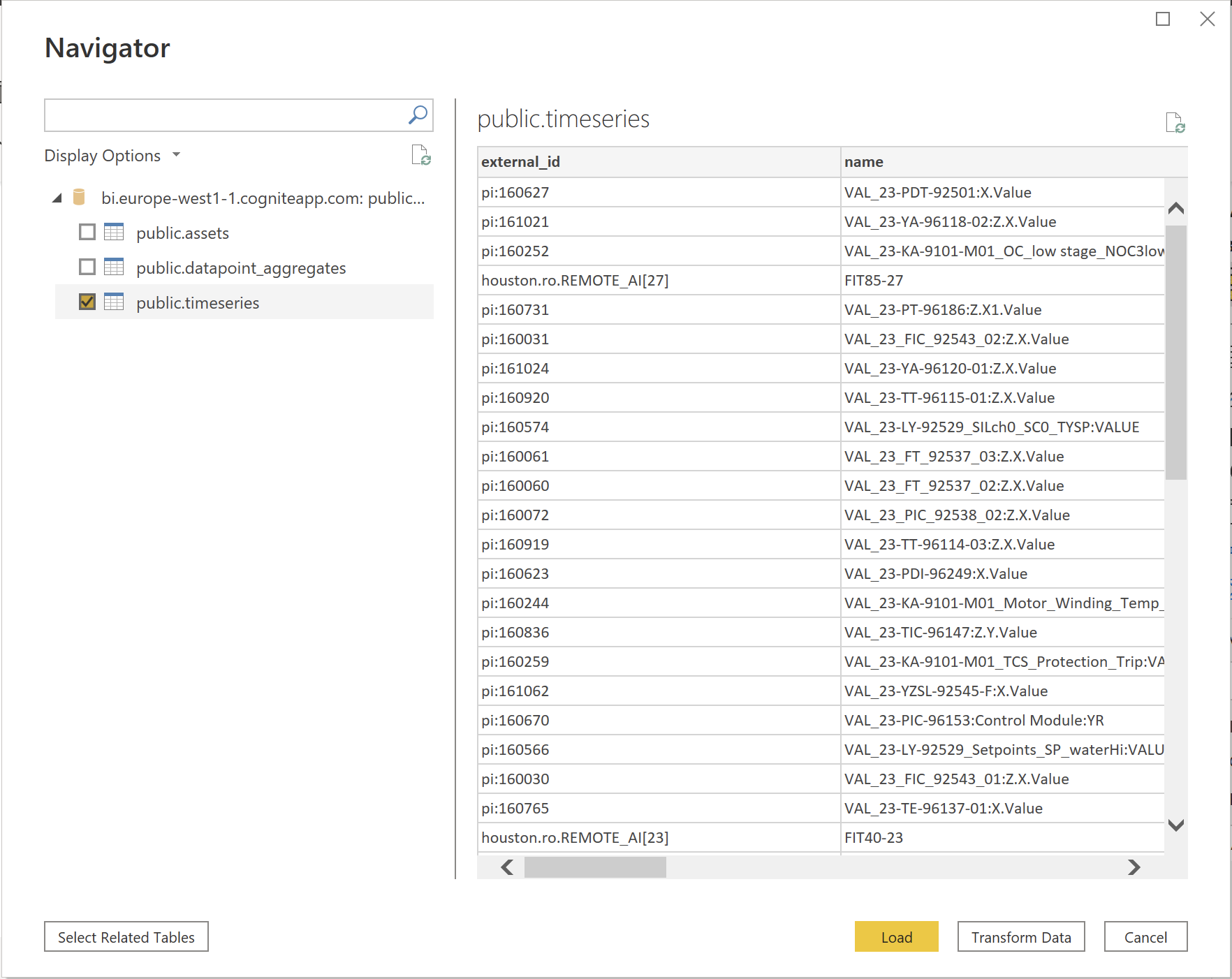Uncheck the public.timeseries checkbox
Viewport: 1232px width, 979px height.
(x=87, y=302)
